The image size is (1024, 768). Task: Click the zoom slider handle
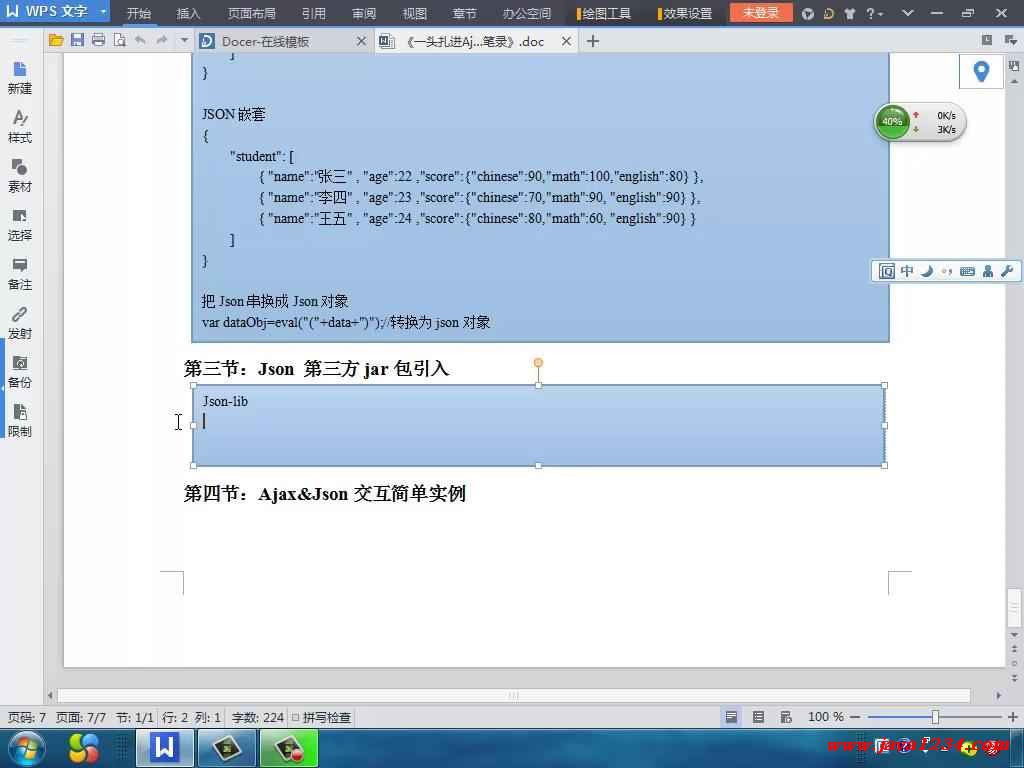click(x=935, y=717)
